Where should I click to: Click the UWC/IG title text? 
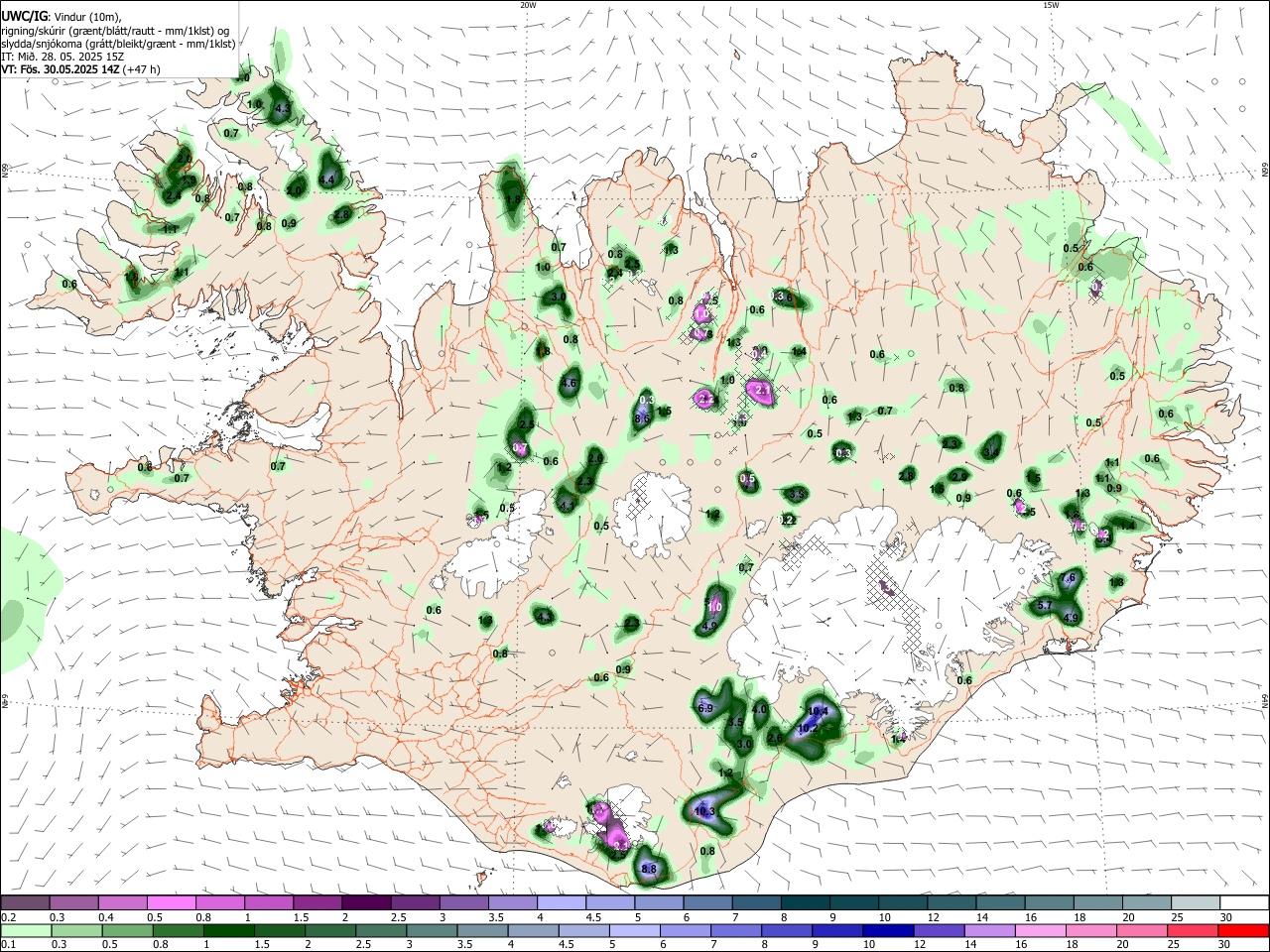pos(24,17)
